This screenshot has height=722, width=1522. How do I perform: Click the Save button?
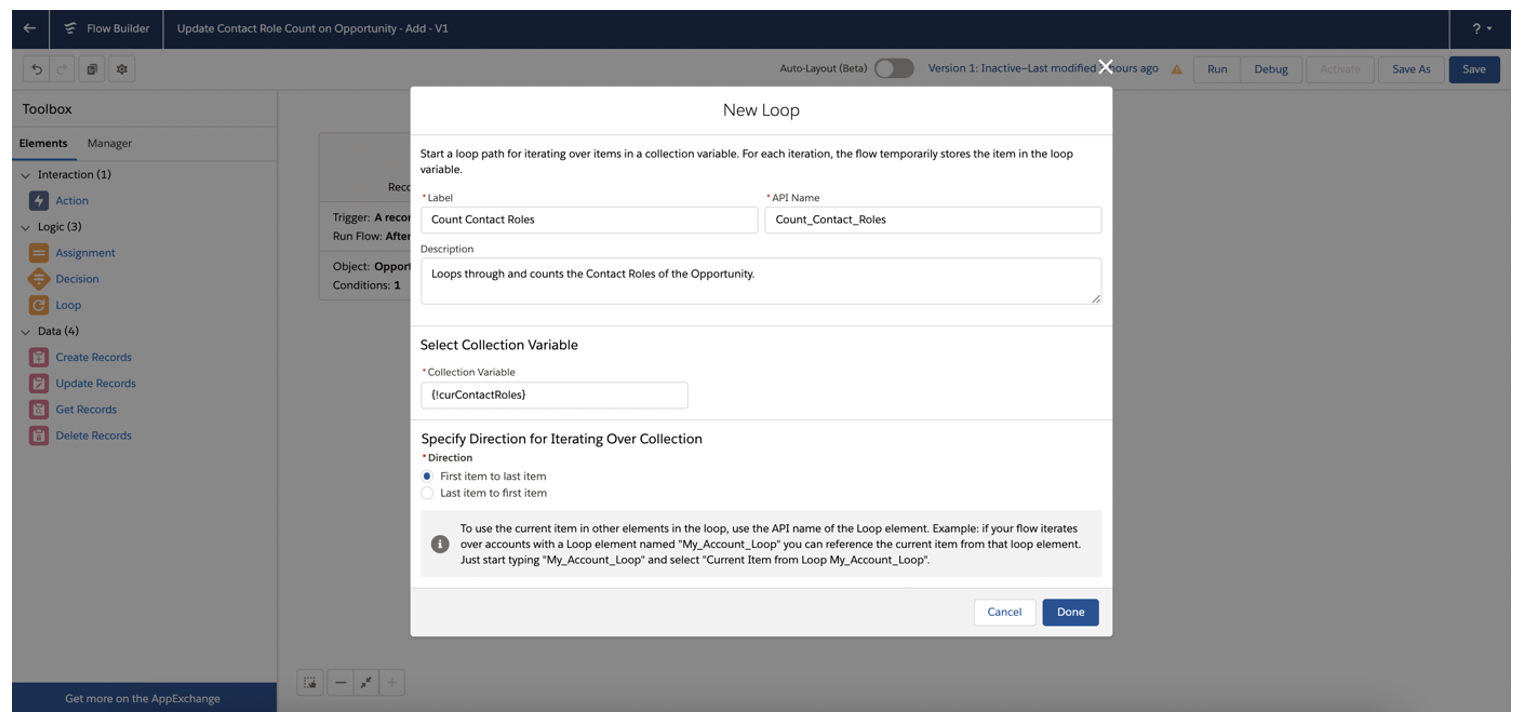1474,69
